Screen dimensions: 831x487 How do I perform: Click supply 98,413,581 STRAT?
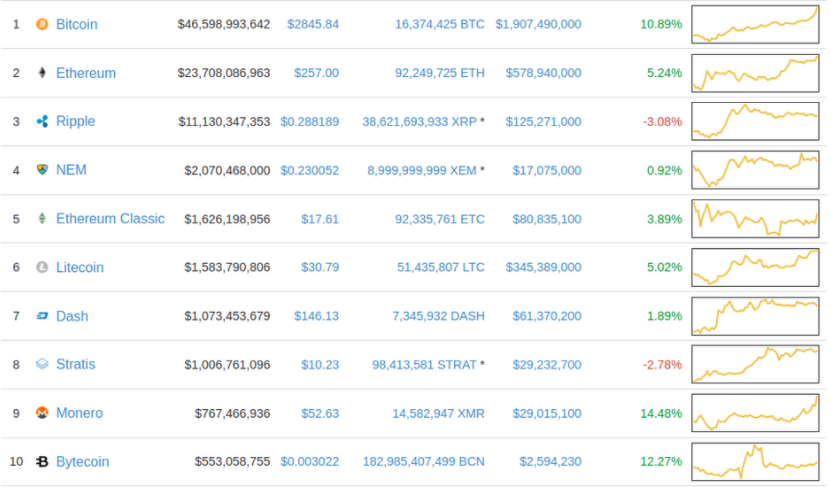tap(425, 365)
